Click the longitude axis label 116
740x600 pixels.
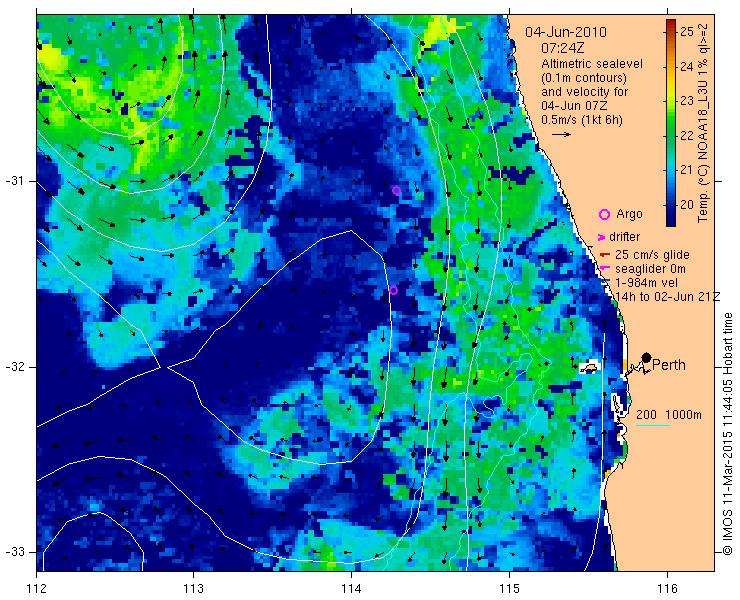pyautogui.click(x=667, y=588)
